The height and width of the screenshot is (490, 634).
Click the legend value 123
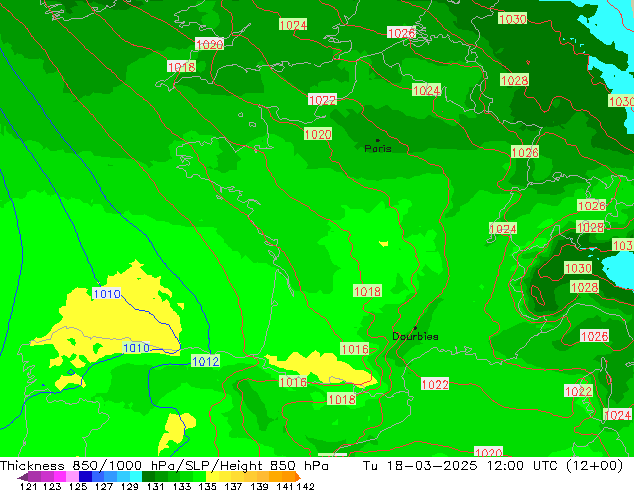click(52, 486)
